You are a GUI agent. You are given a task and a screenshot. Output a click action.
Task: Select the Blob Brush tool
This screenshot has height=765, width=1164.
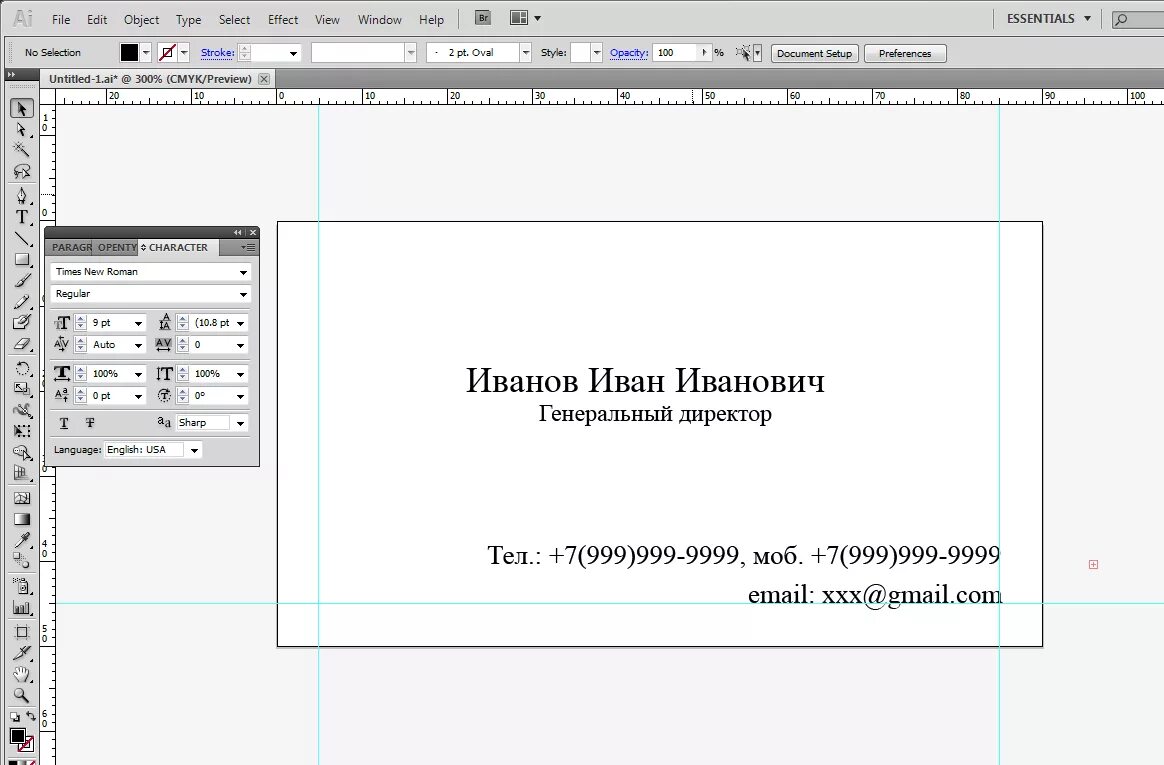pyautogui.click(x=22, y=323)
